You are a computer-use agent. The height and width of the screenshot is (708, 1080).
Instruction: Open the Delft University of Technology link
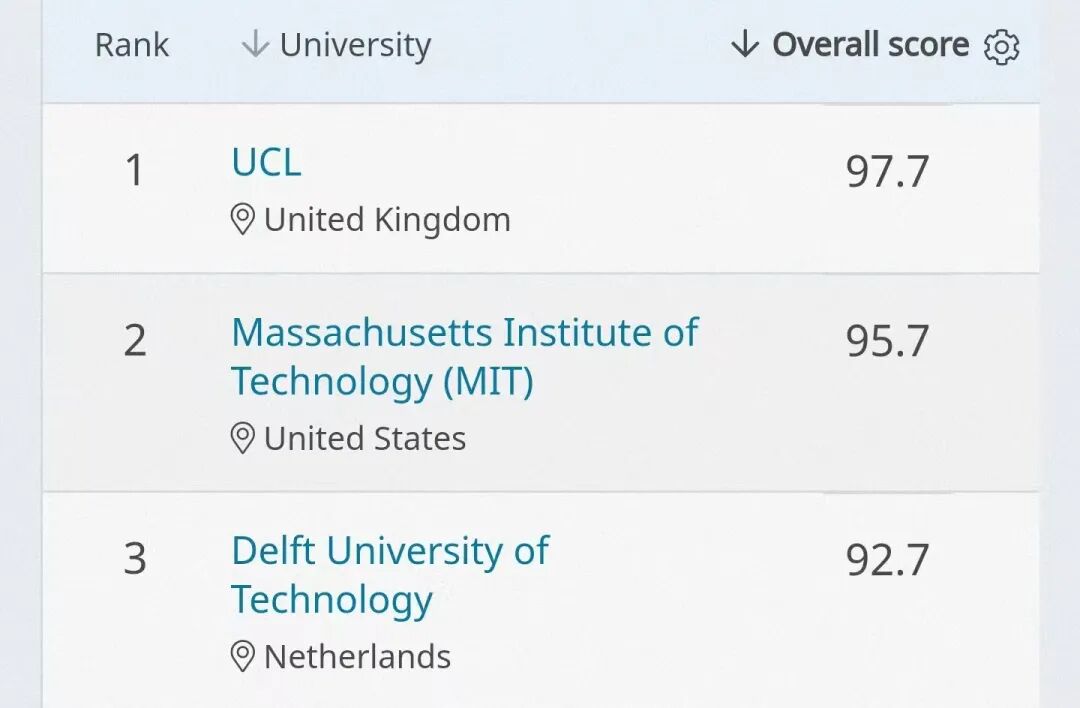click(390, 574)
